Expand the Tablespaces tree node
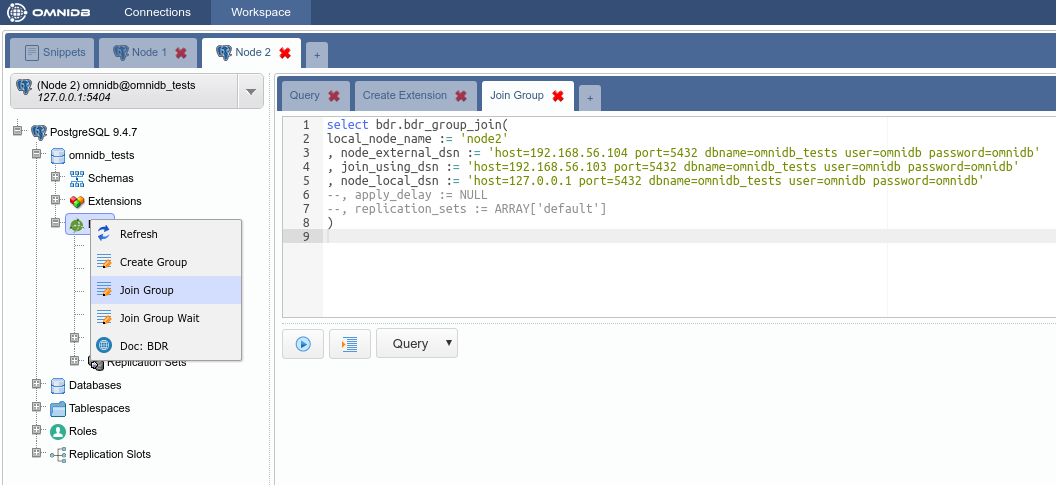This screenshot has width=1056, height=485. [37, 408]
